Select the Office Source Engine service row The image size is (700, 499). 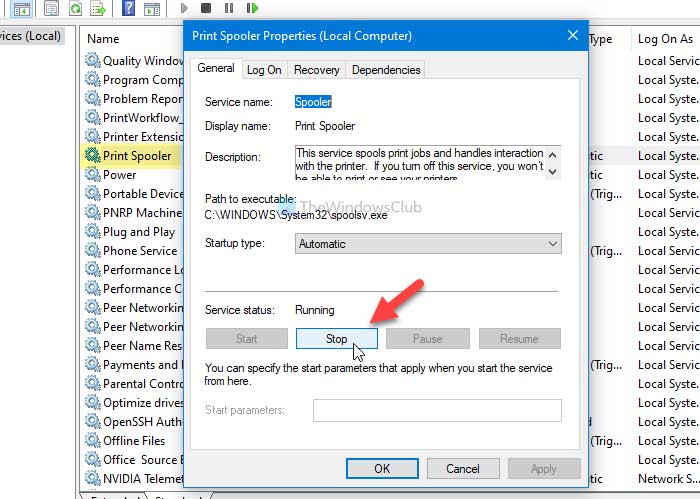(133, 460)
